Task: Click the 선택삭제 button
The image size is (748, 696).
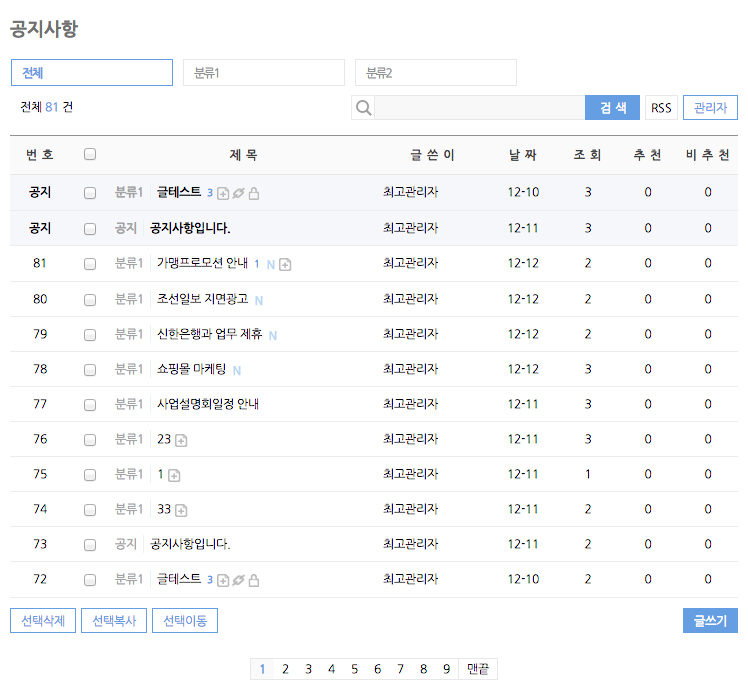Action: tap(43, 621)
